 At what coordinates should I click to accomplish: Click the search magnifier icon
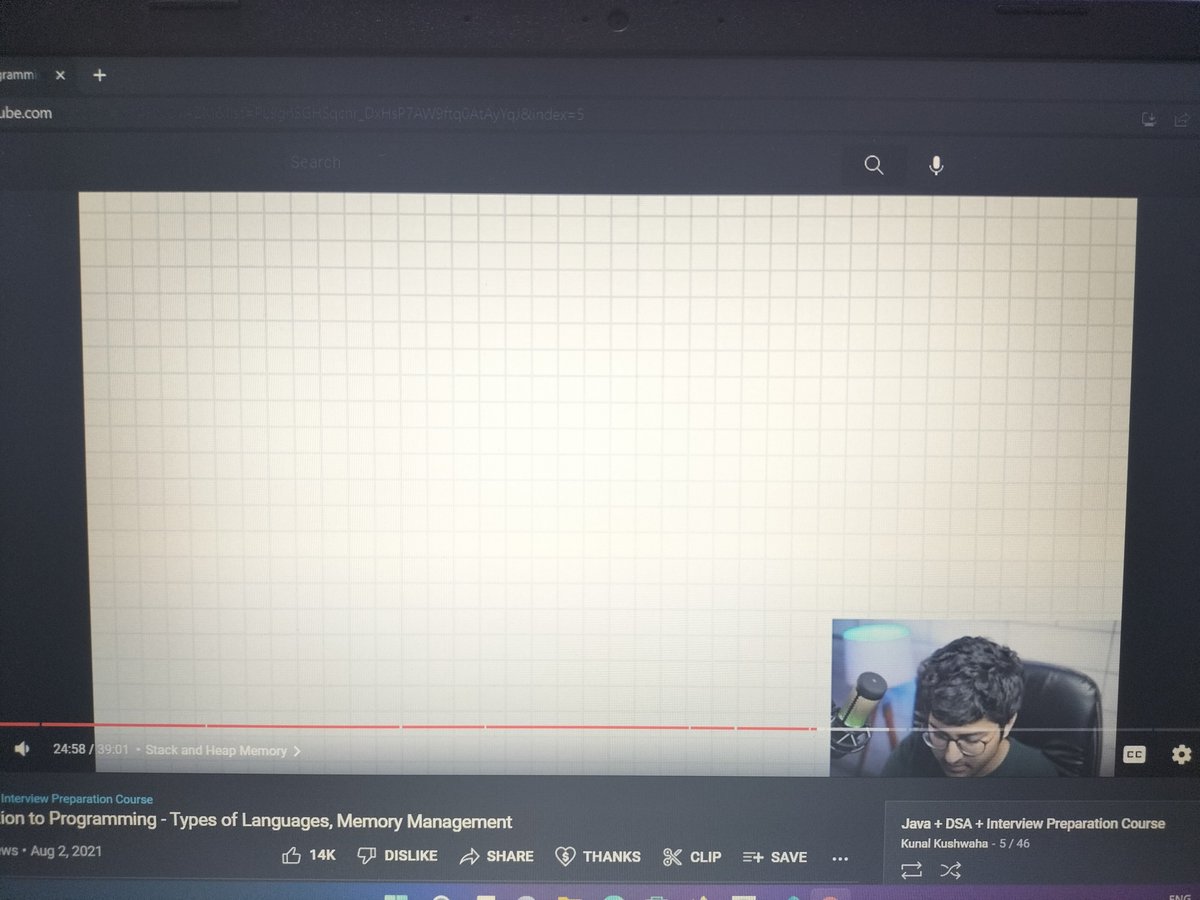[x=873, y=165]
